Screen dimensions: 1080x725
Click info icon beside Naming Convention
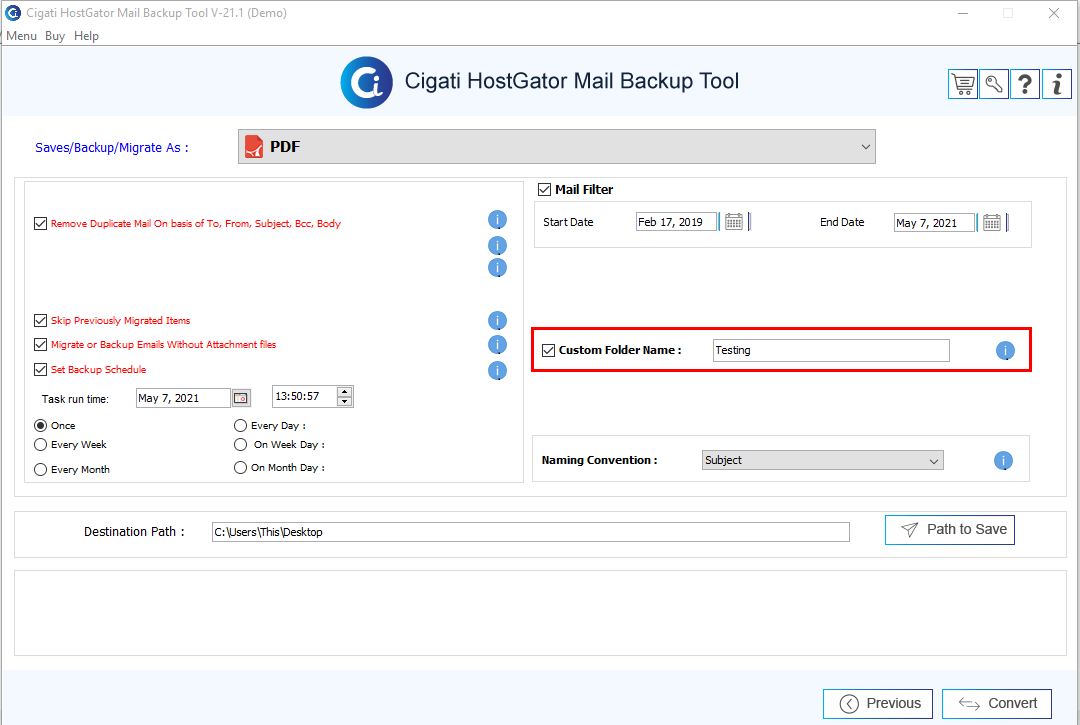1003,461
